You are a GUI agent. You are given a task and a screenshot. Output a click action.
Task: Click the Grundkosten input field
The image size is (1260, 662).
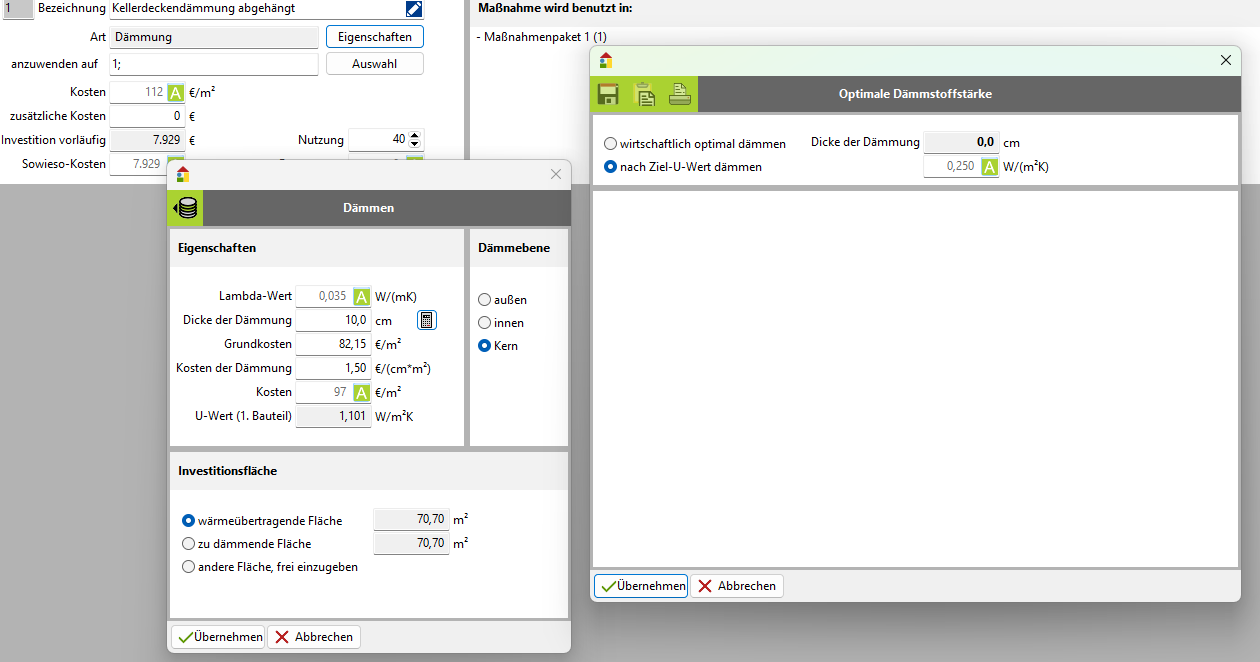(334, 344)
